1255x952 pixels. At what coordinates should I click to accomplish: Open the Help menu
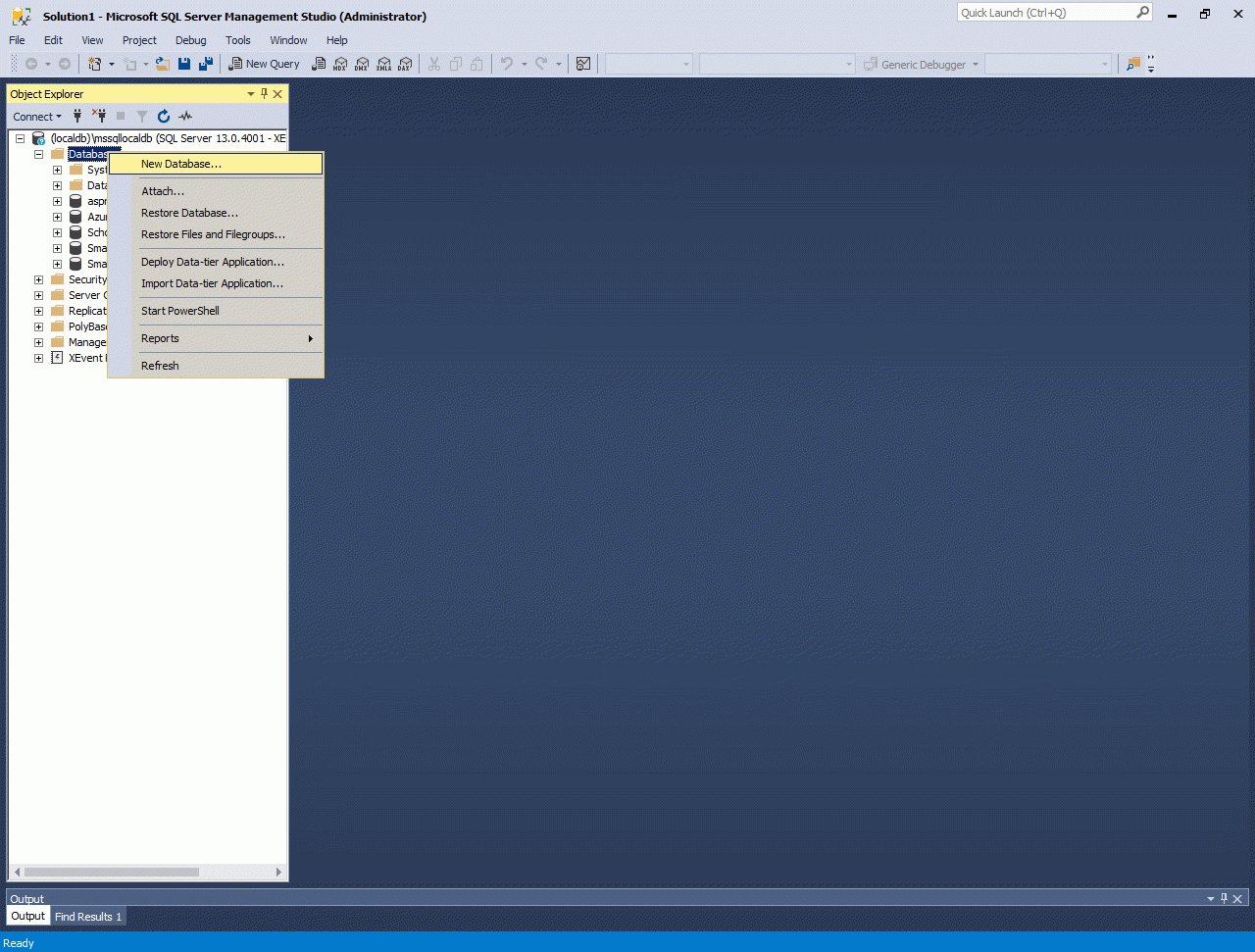click(x=337, y=40)
